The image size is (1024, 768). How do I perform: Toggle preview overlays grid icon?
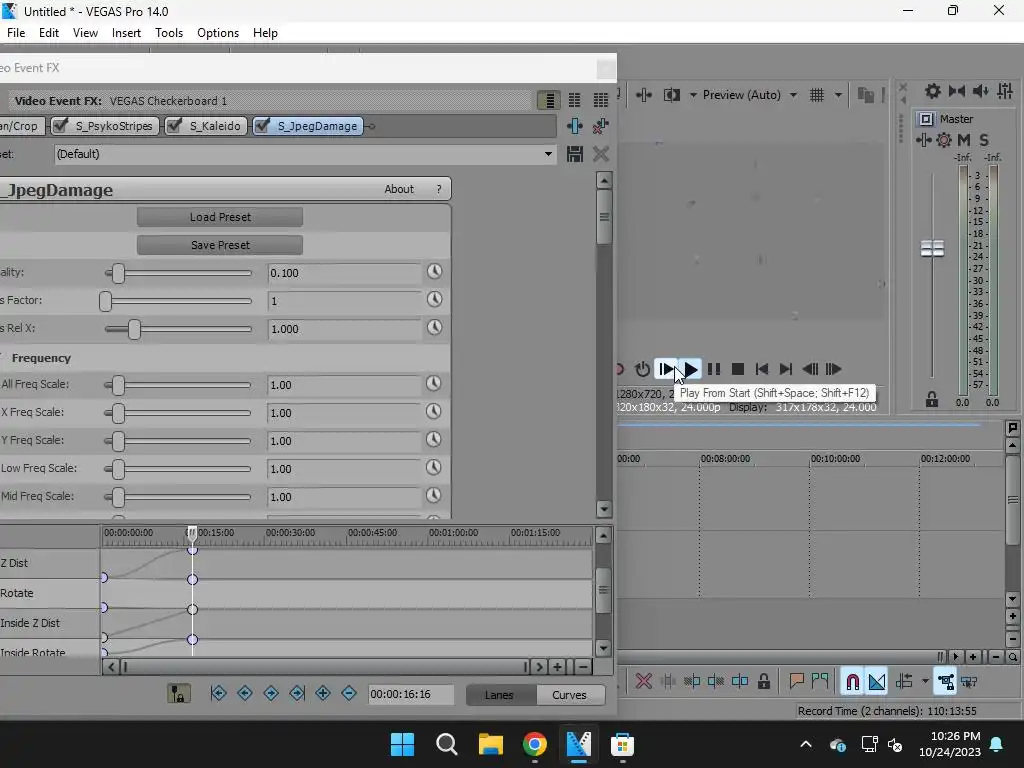[817, 95]
